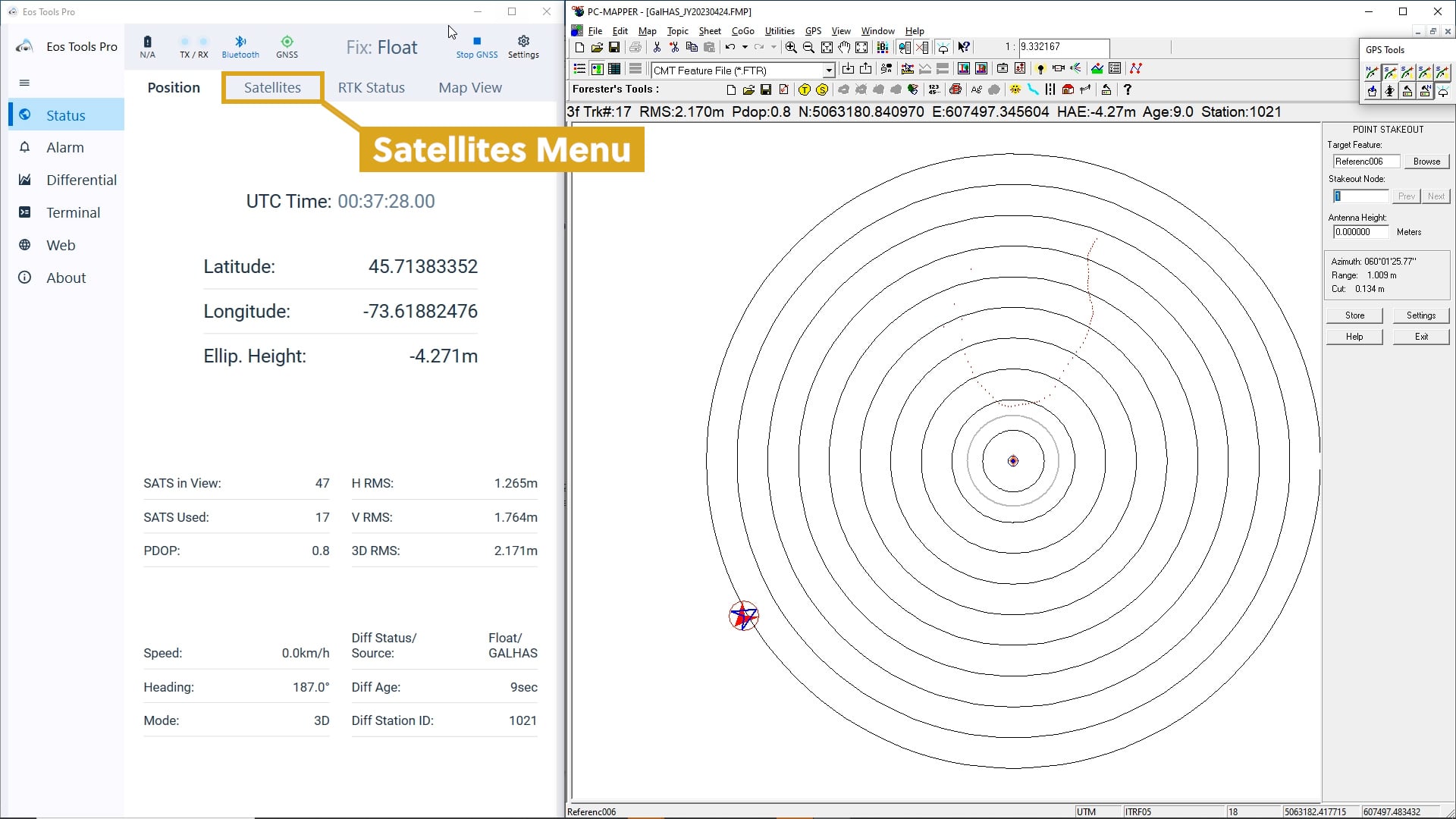Open the About sidebar item

click(66, 278)
